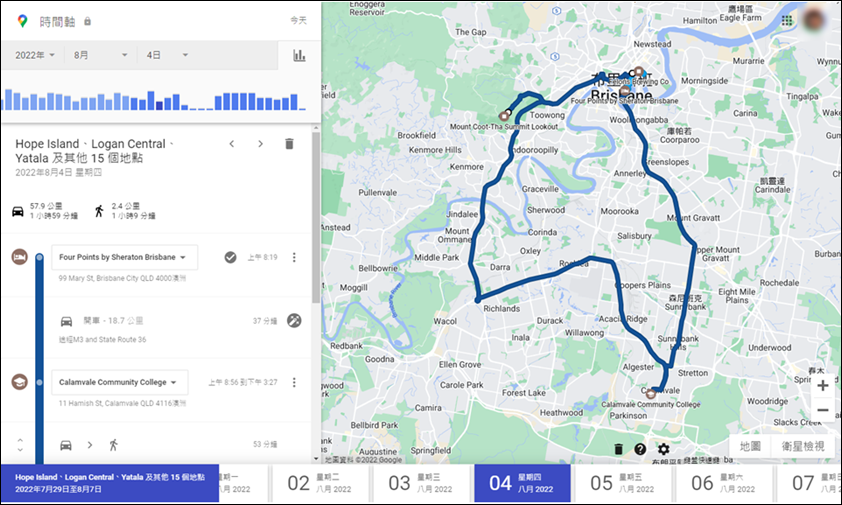
Task: Click the Hope Island、Logan Central day heading
Action: point(95,151)
